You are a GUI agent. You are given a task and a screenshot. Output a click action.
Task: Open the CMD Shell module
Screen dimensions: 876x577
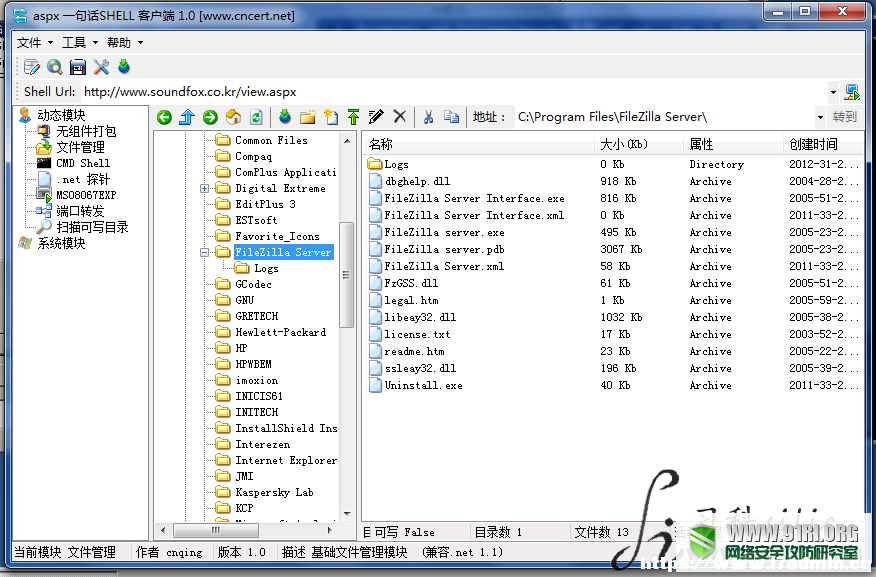coord(83,163)
